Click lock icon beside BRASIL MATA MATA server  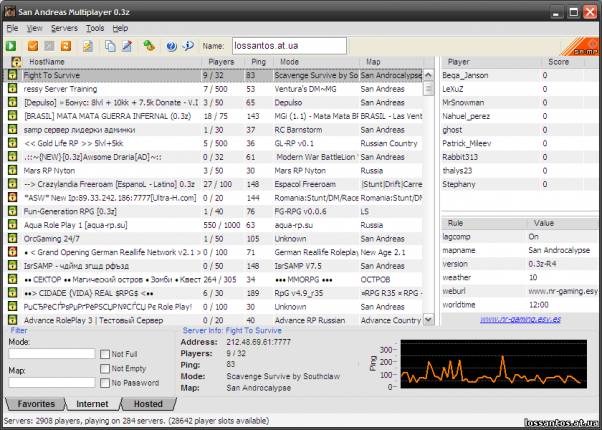click(13, 116)
